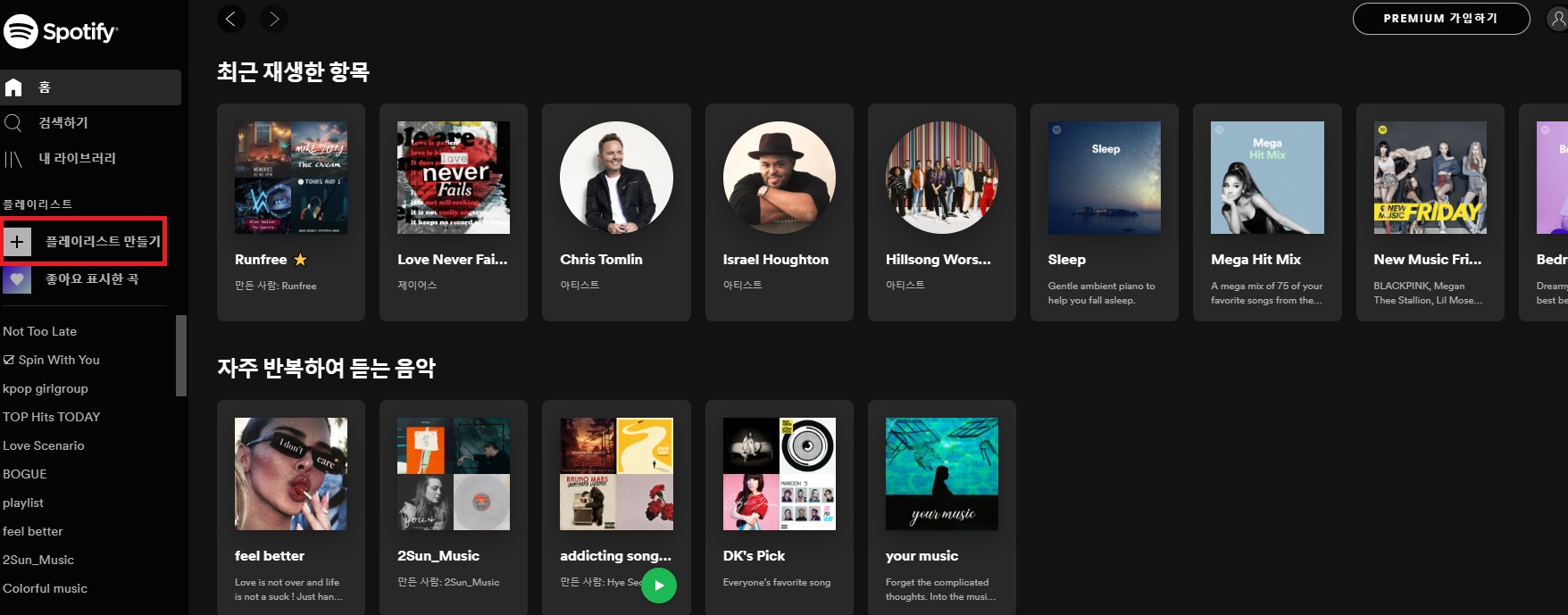
Task: Click the Mega Hit Mix title
Action: [1255, 260]
